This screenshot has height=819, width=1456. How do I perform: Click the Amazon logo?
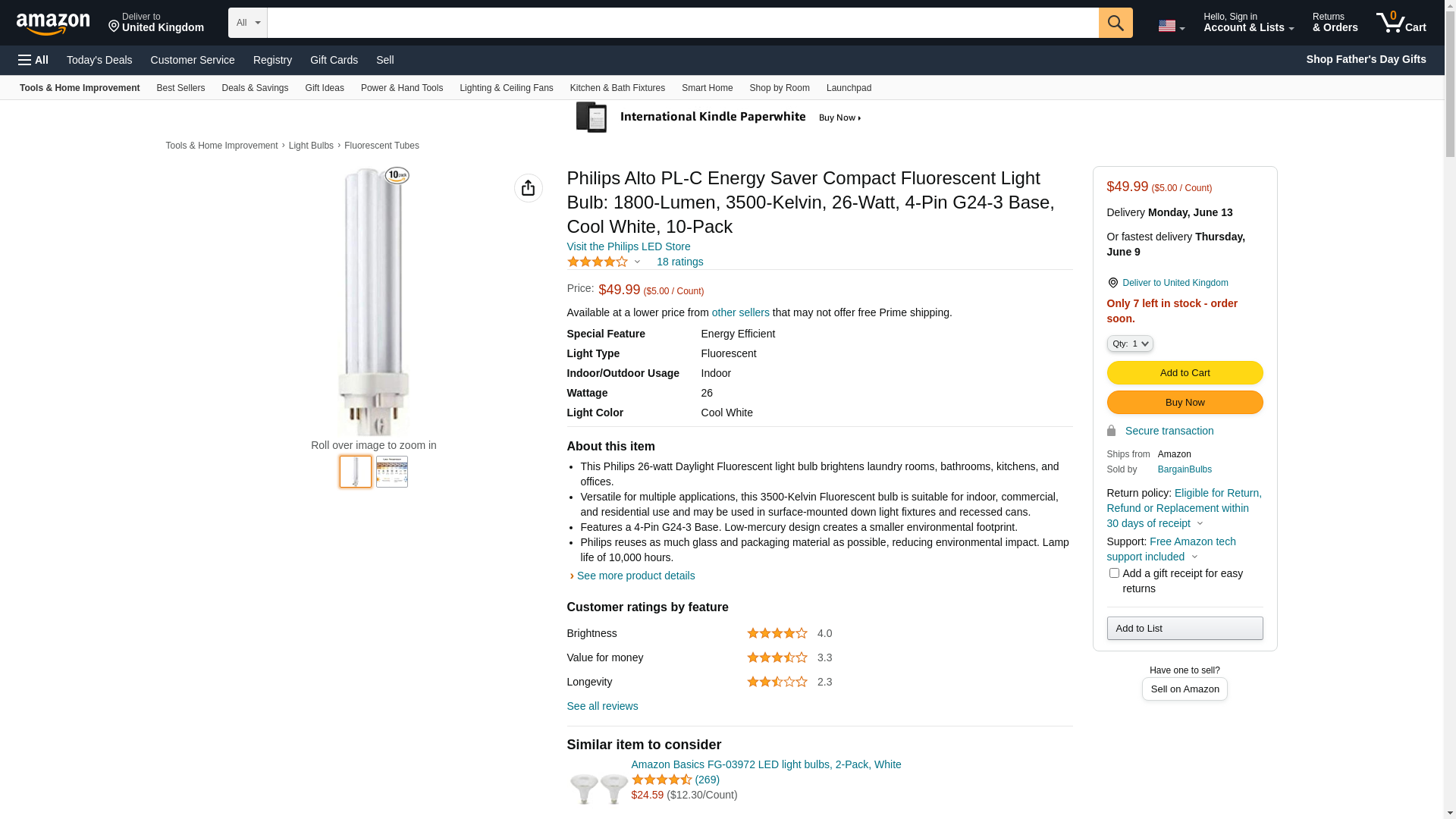[53, 24]
